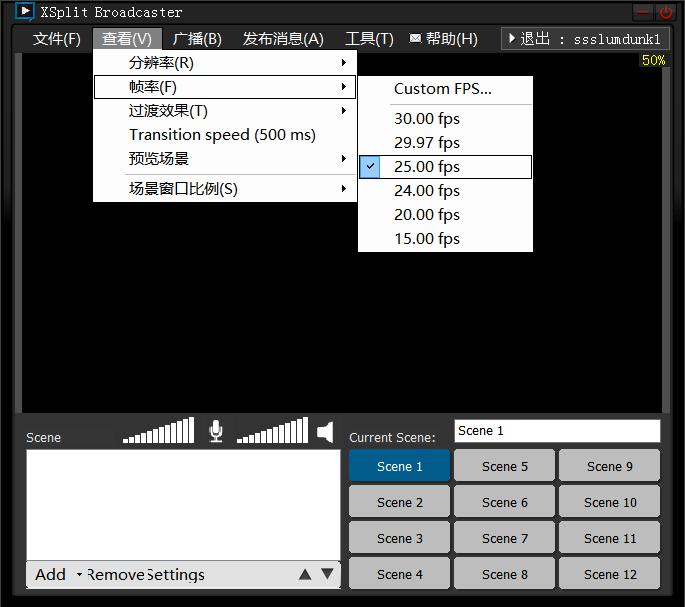This screenshot has width=685, height=607.
Task: Click the Current Scene name field
Action: [x=557, y=431]
